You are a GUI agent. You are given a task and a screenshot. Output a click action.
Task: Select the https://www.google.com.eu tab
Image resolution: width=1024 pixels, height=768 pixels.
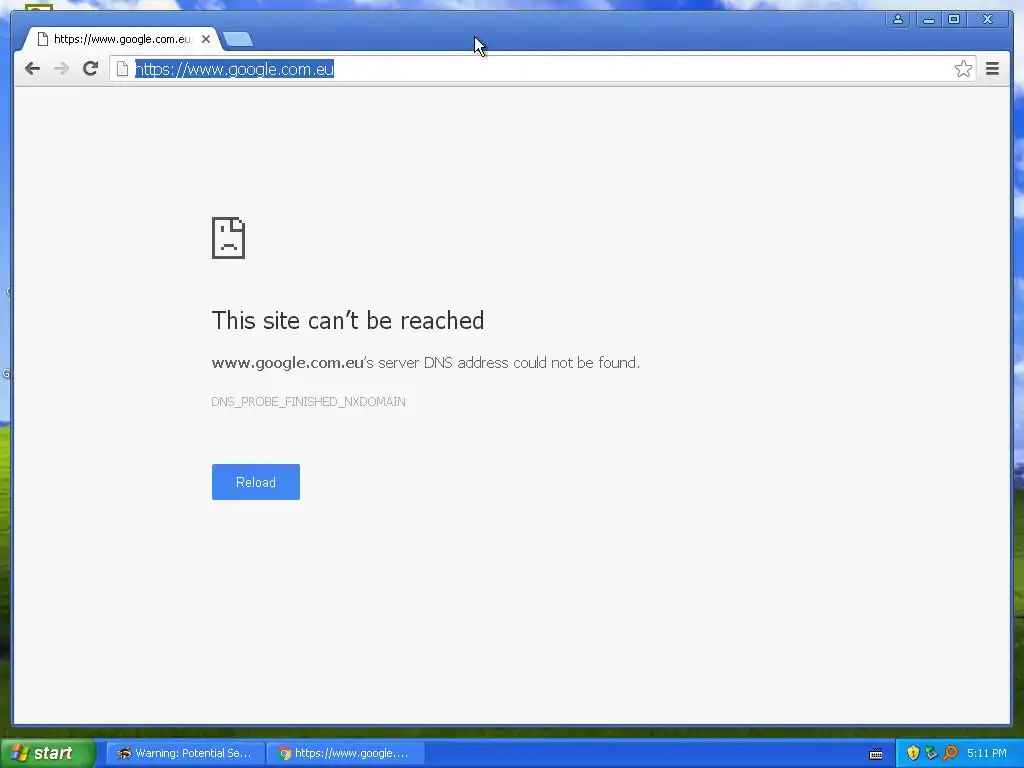pyautogui.click(x=121, y=39)
